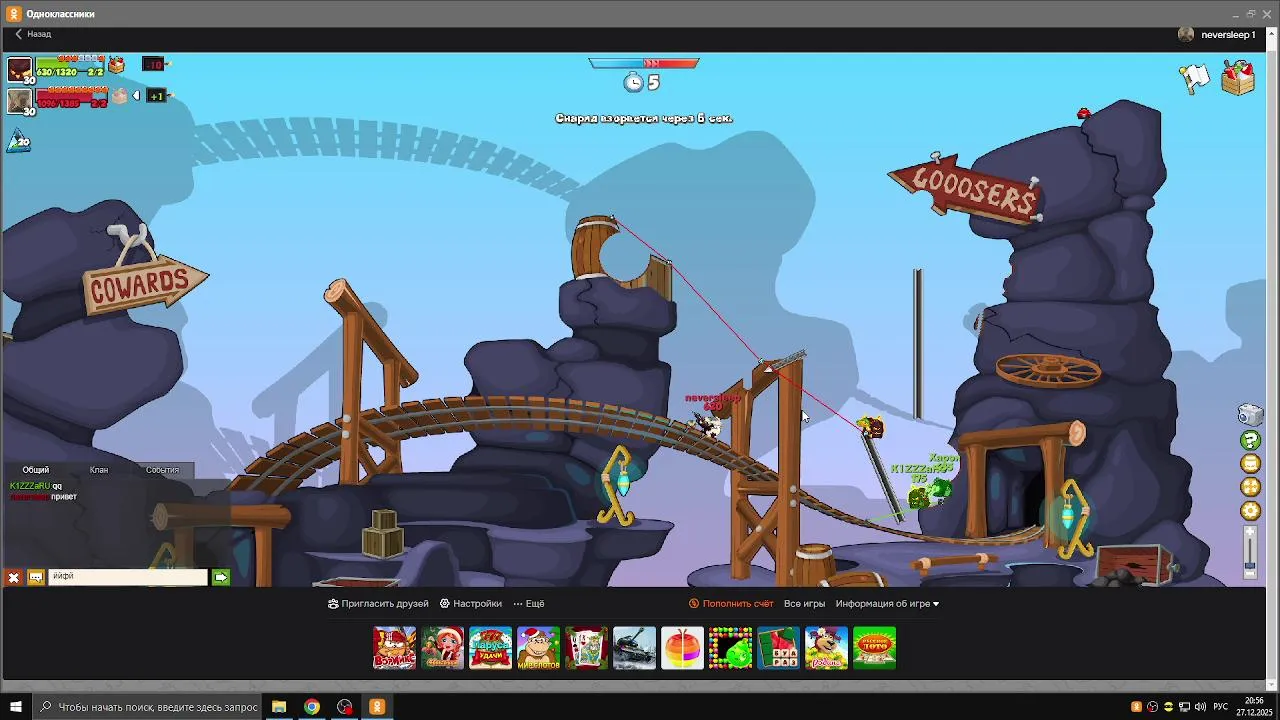
Task: Open the weapons crate in top right
Action: [1238, 78]
